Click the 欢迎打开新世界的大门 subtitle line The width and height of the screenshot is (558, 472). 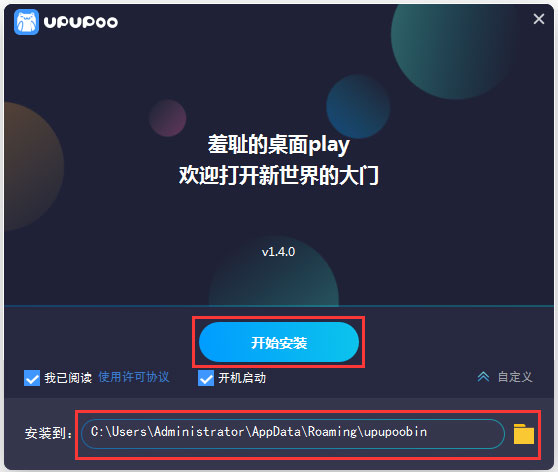pos(279,175)
